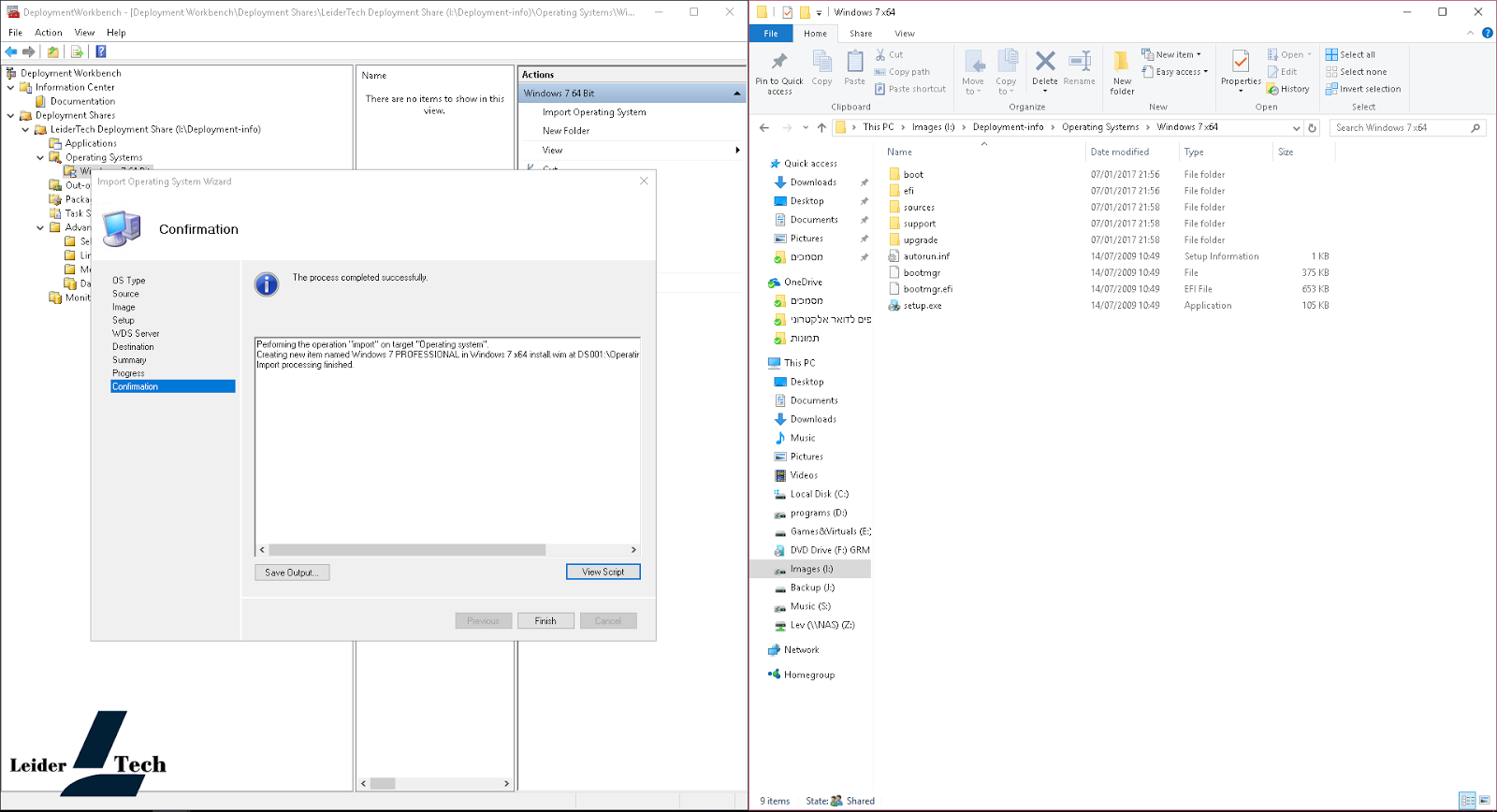Image resolution: width=1497 pixels, height=812 pixels.
Task: Click the Forward arrow in Deployment Workbench toolbar
Action: click(29, 51)
